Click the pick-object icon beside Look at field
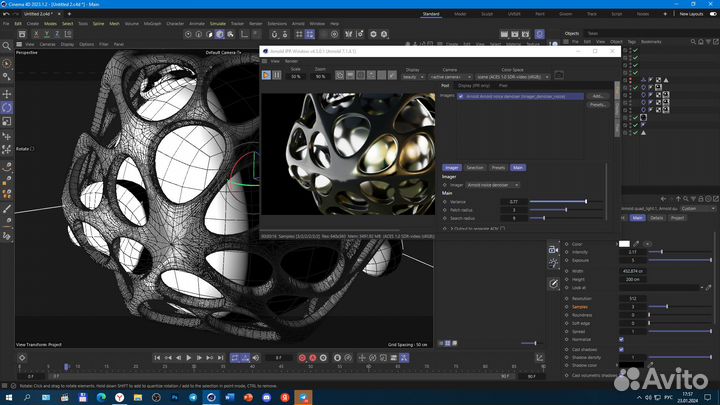 pyautogui.click(x=709, y=287)
